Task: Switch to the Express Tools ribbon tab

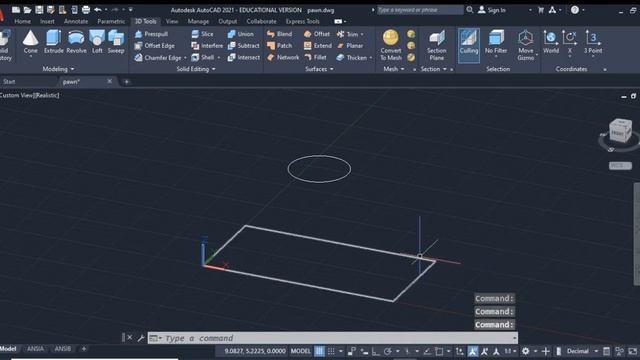Action: [302, 21]
